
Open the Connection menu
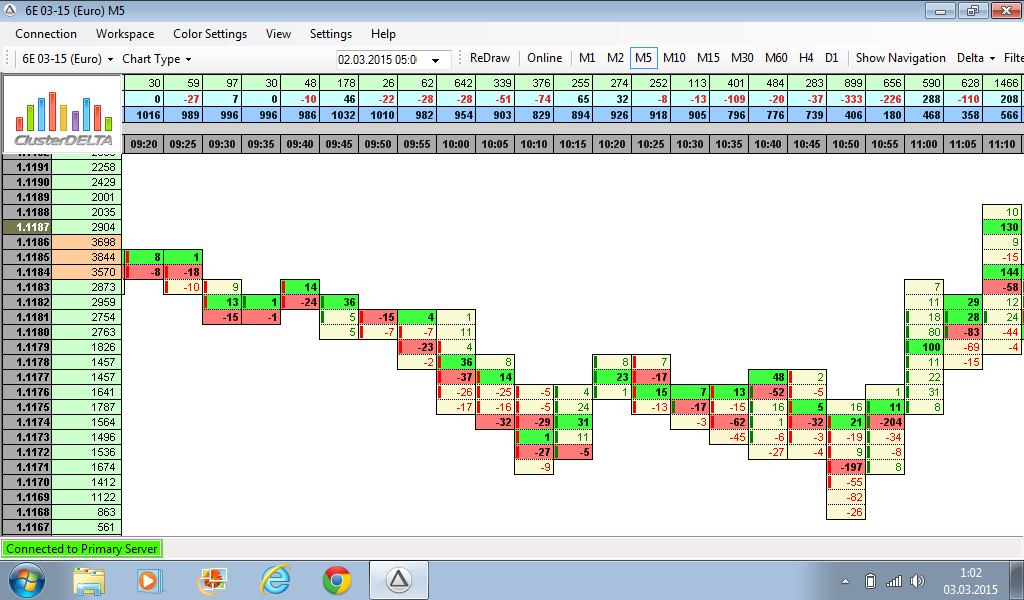point(46,34)
